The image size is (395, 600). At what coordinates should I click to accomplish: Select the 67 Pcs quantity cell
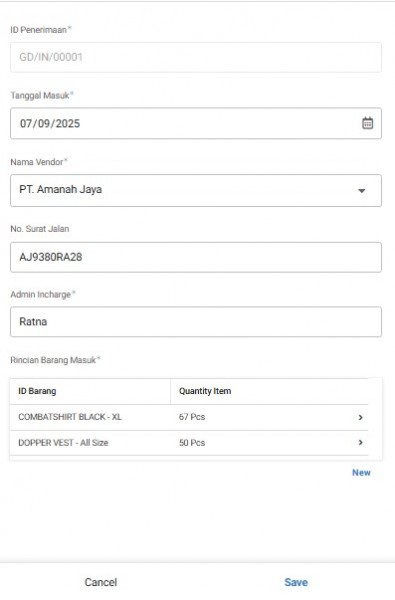[x=192, y=417]
